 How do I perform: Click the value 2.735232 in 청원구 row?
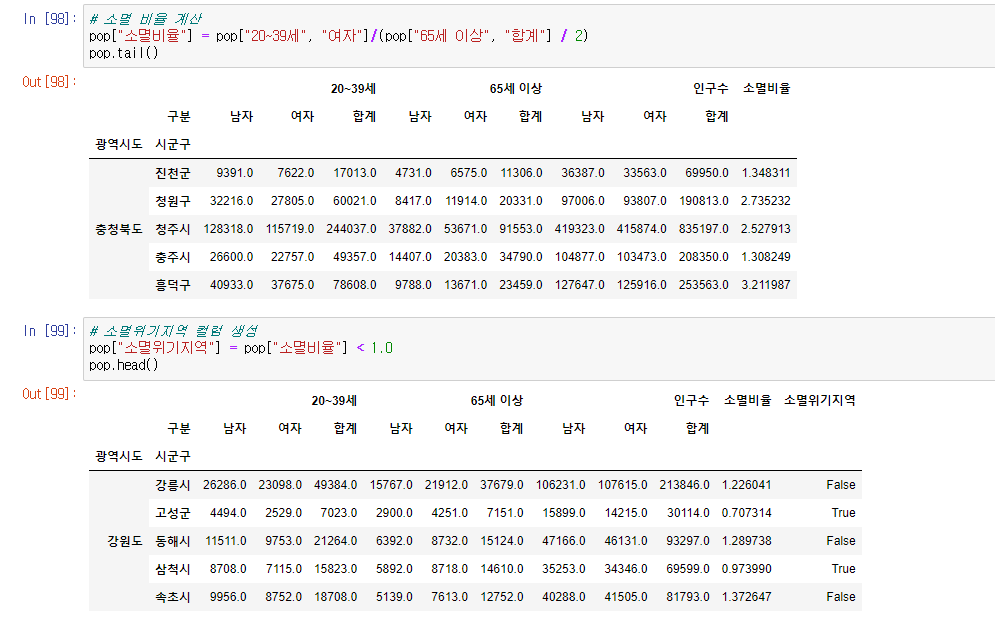(766, 201)
